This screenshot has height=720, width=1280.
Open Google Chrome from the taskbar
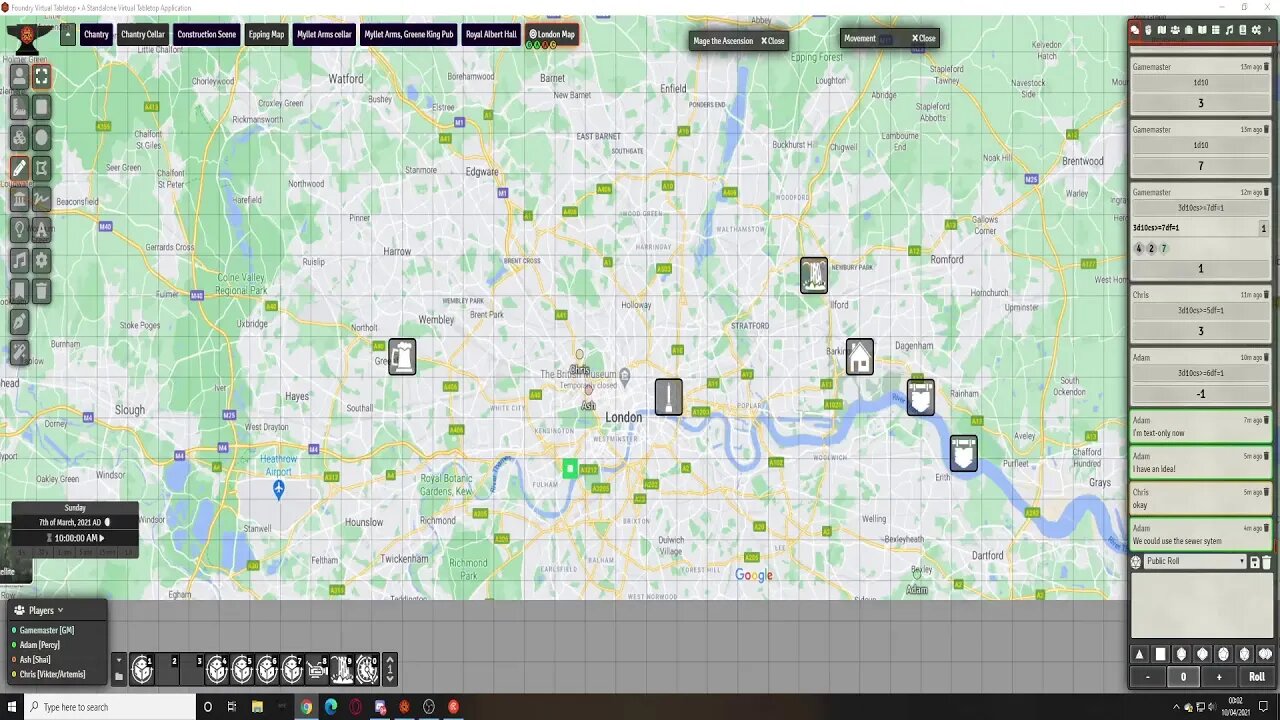306,707
